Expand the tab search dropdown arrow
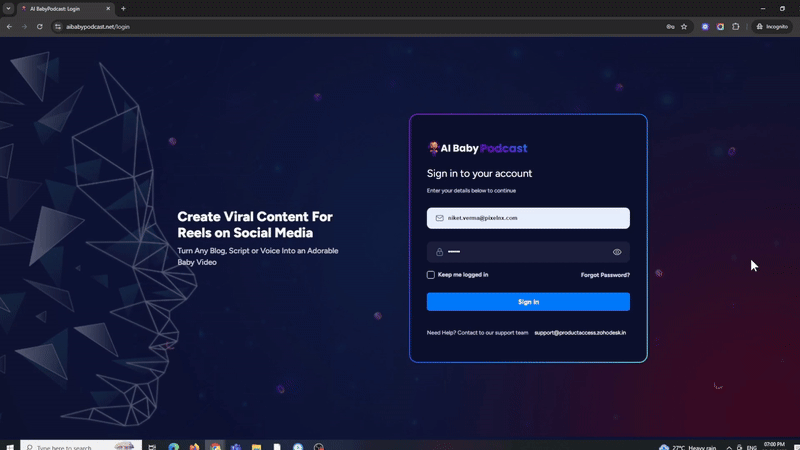 8,9
